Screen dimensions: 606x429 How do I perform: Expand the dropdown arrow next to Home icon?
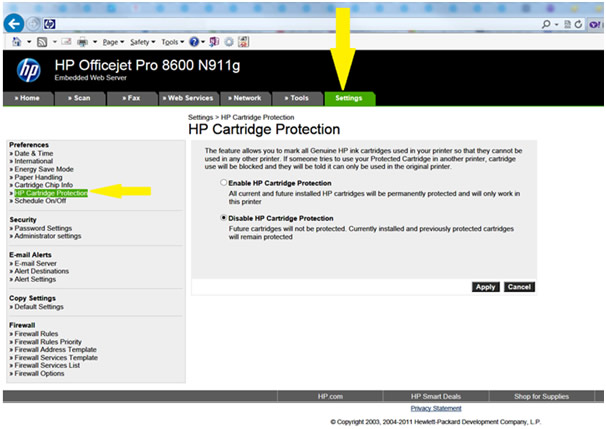[29, 42]
